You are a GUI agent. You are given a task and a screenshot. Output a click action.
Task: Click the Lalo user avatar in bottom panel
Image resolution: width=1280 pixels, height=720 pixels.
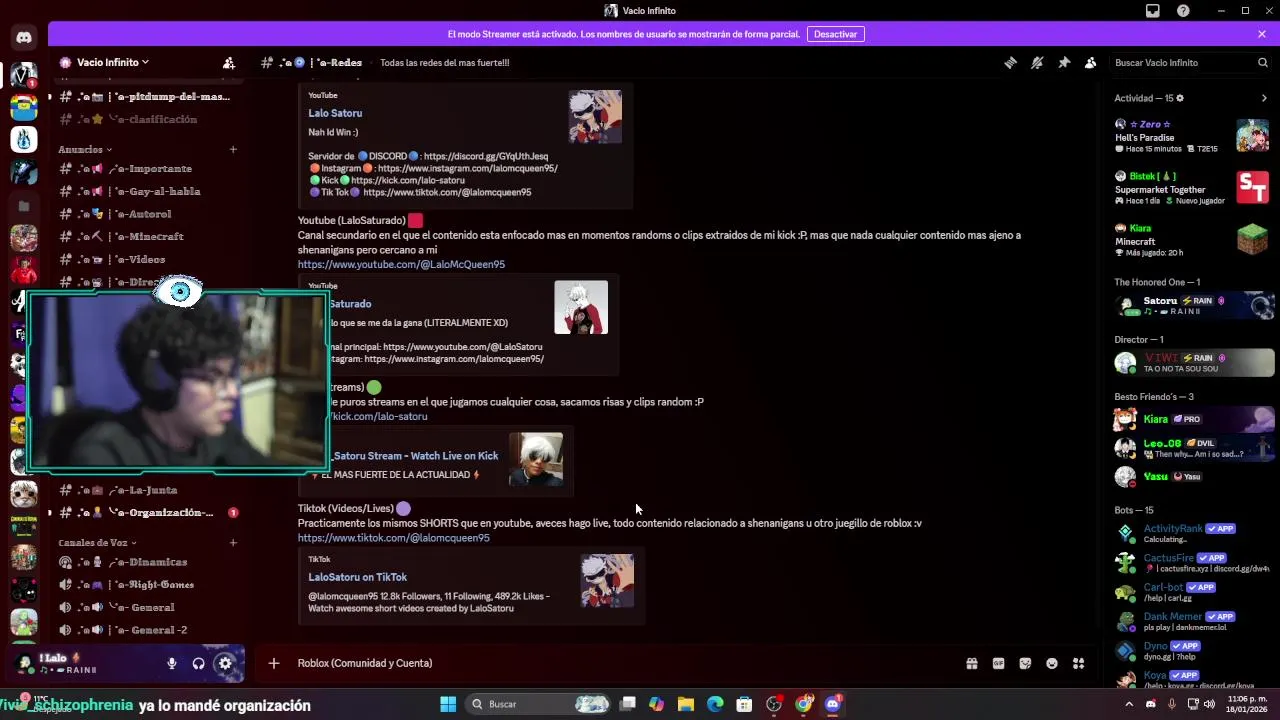[25, 662]
